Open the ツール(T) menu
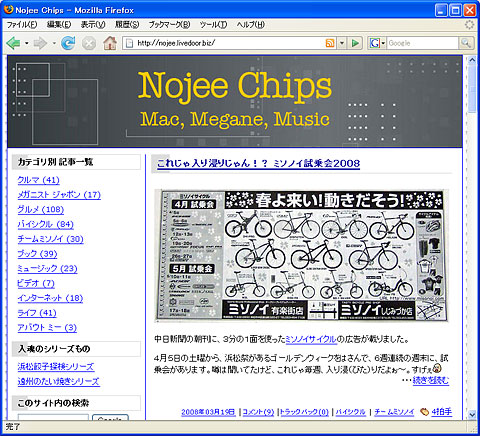Viewport: 480px width, 436px height. 213,25
